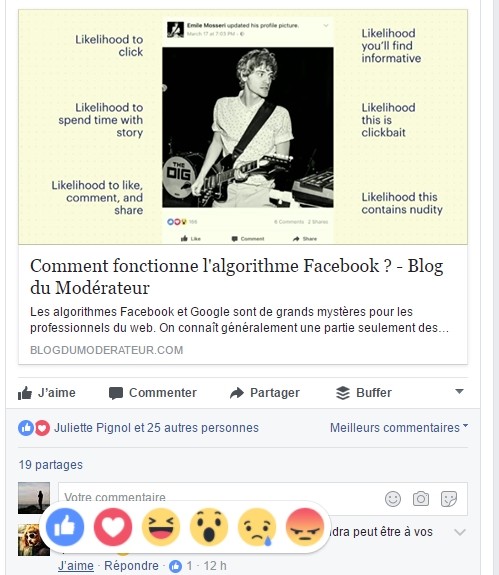
Task: Click the Commenter button
Action: 153,393
